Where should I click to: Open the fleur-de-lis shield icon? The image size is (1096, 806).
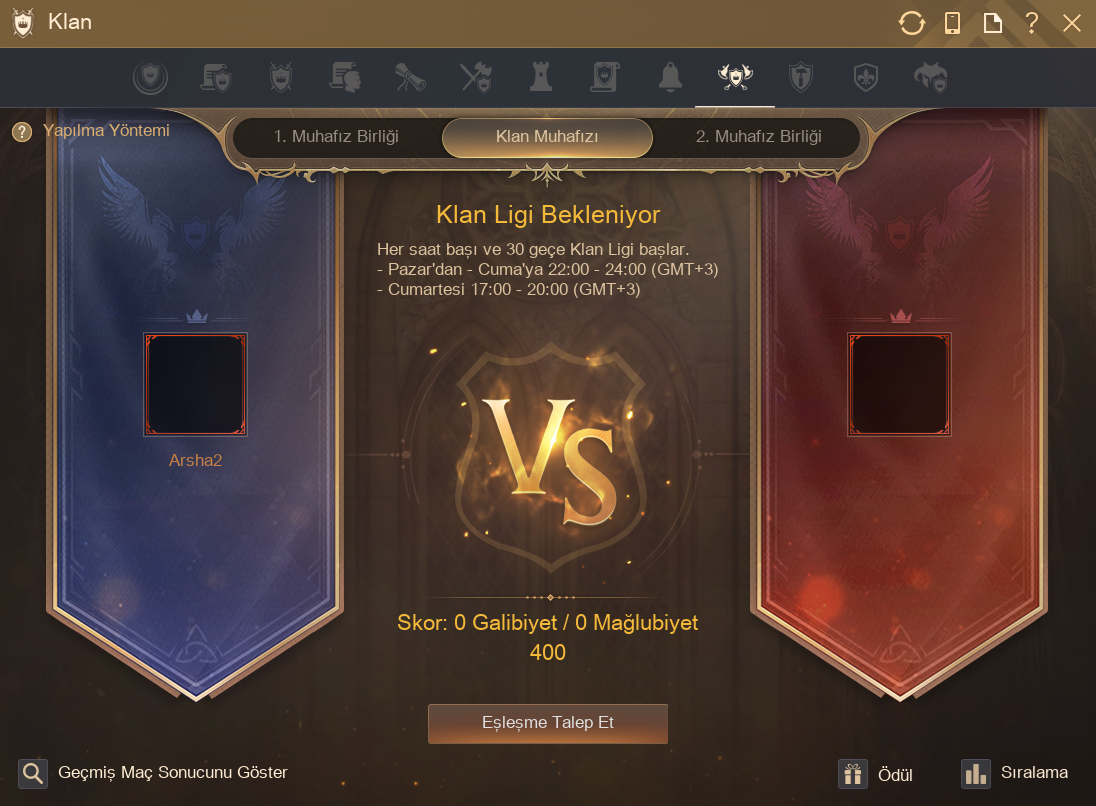pyautogui.click(x=865, y=77)
